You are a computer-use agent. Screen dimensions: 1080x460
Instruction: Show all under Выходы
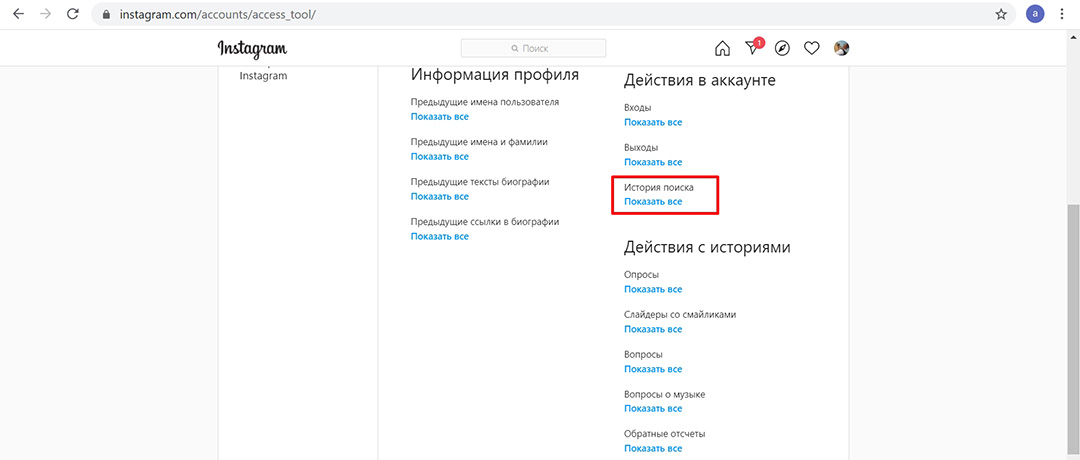click(653, 162)
